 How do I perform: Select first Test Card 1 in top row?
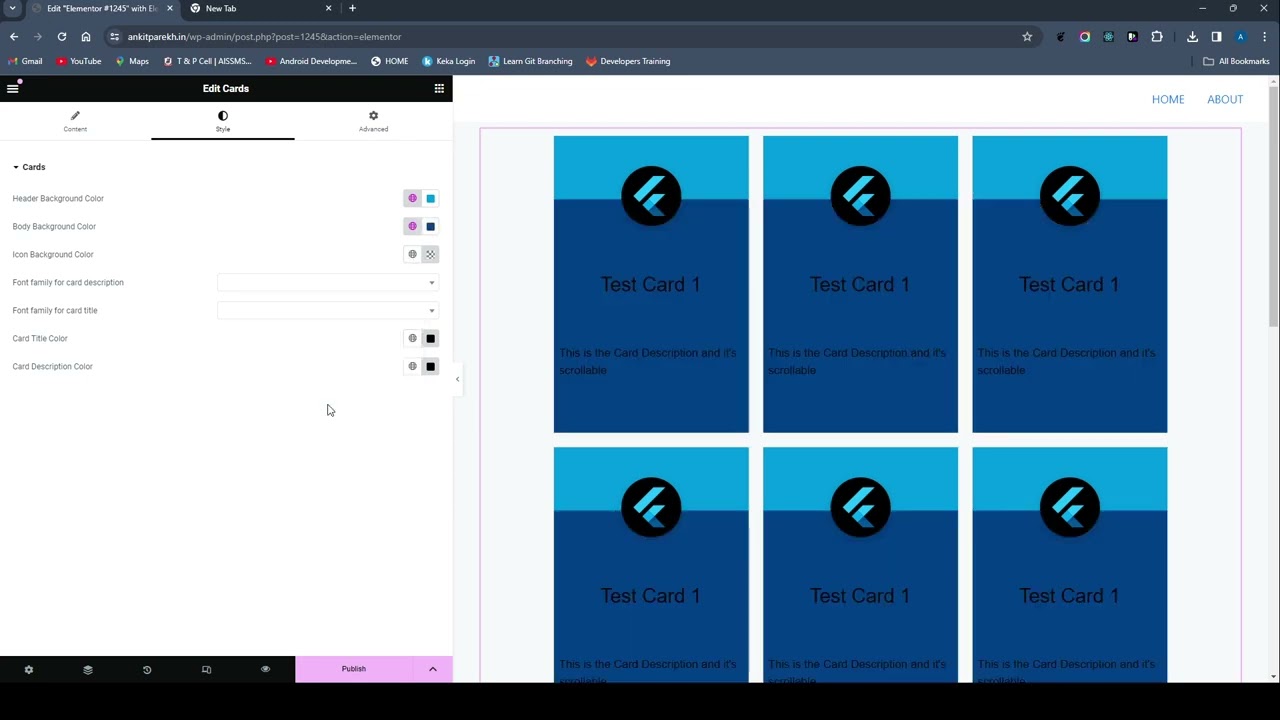click(x=651, y=284)
